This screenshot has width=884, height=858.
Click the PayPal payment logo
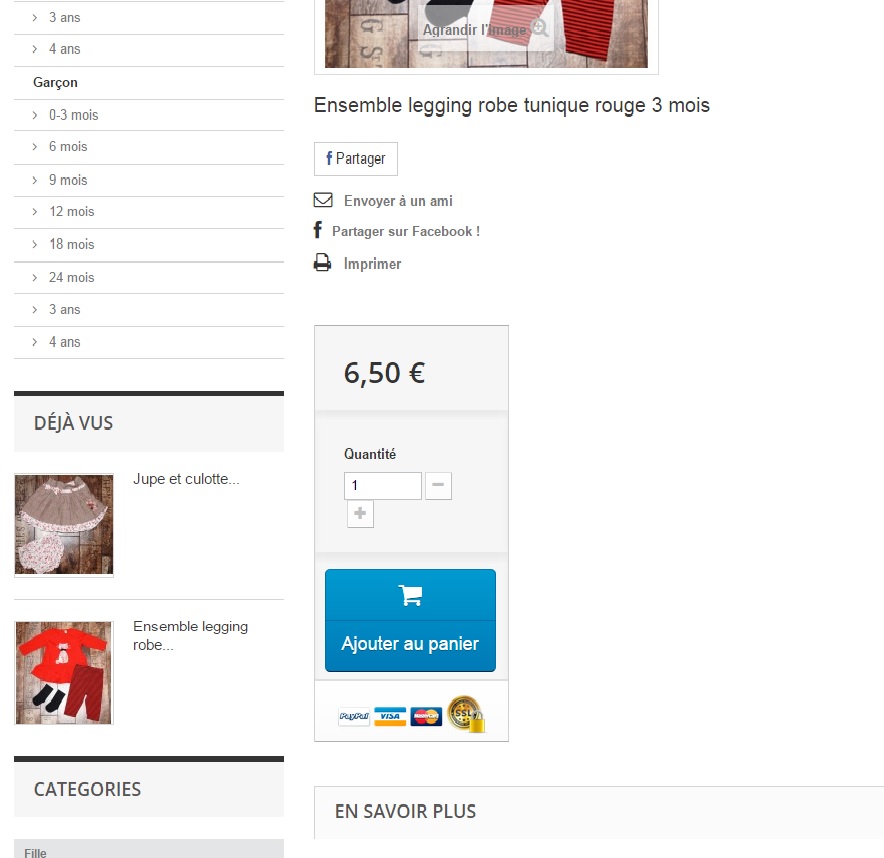(x=354, y=716)
